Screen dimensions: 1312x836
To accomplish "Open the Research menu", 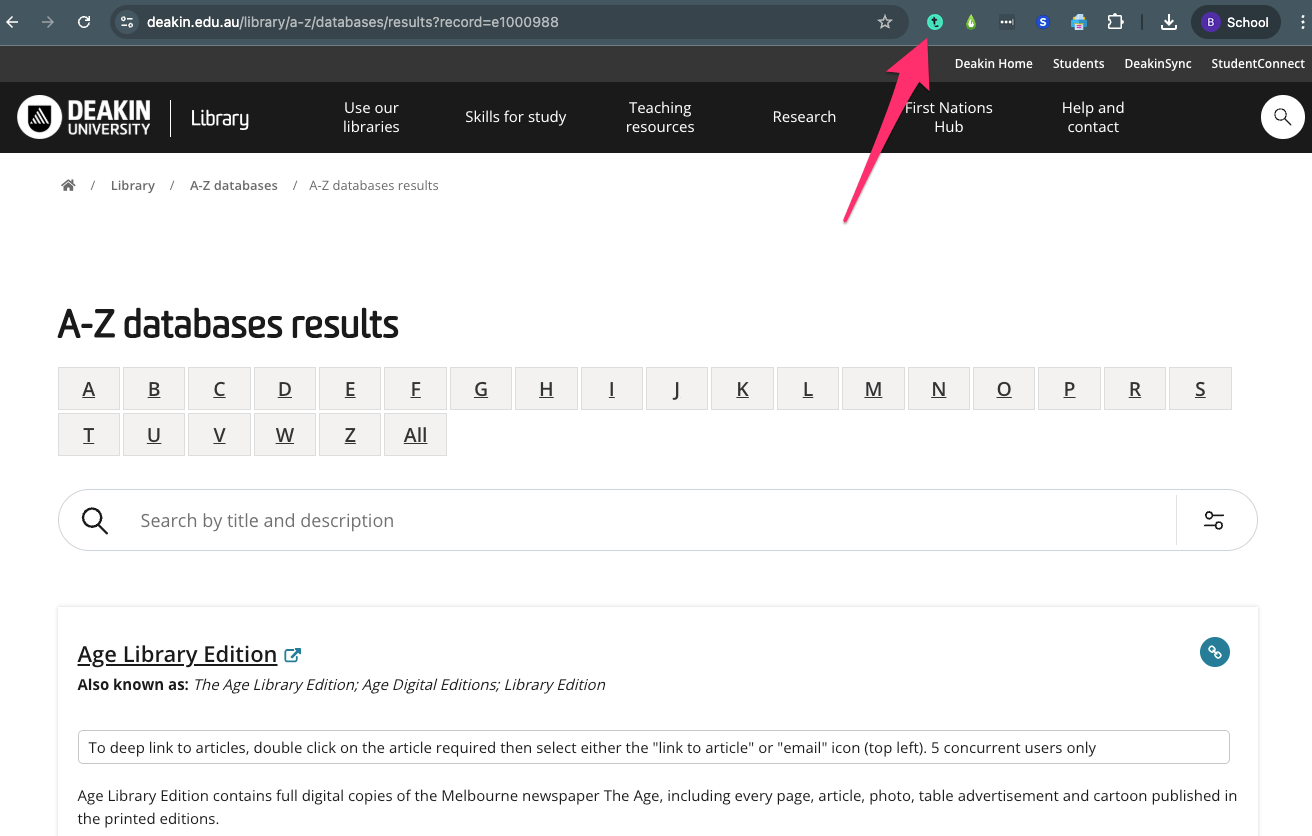I will point(804,117).
